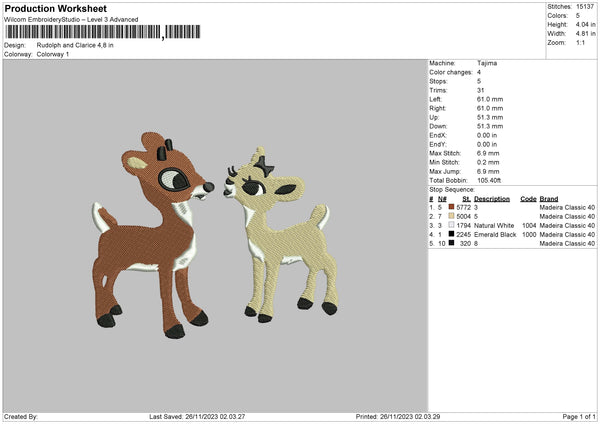600x424 pixels.
Task: Click the Down value 51.3 mm
Action: point(490,126)
